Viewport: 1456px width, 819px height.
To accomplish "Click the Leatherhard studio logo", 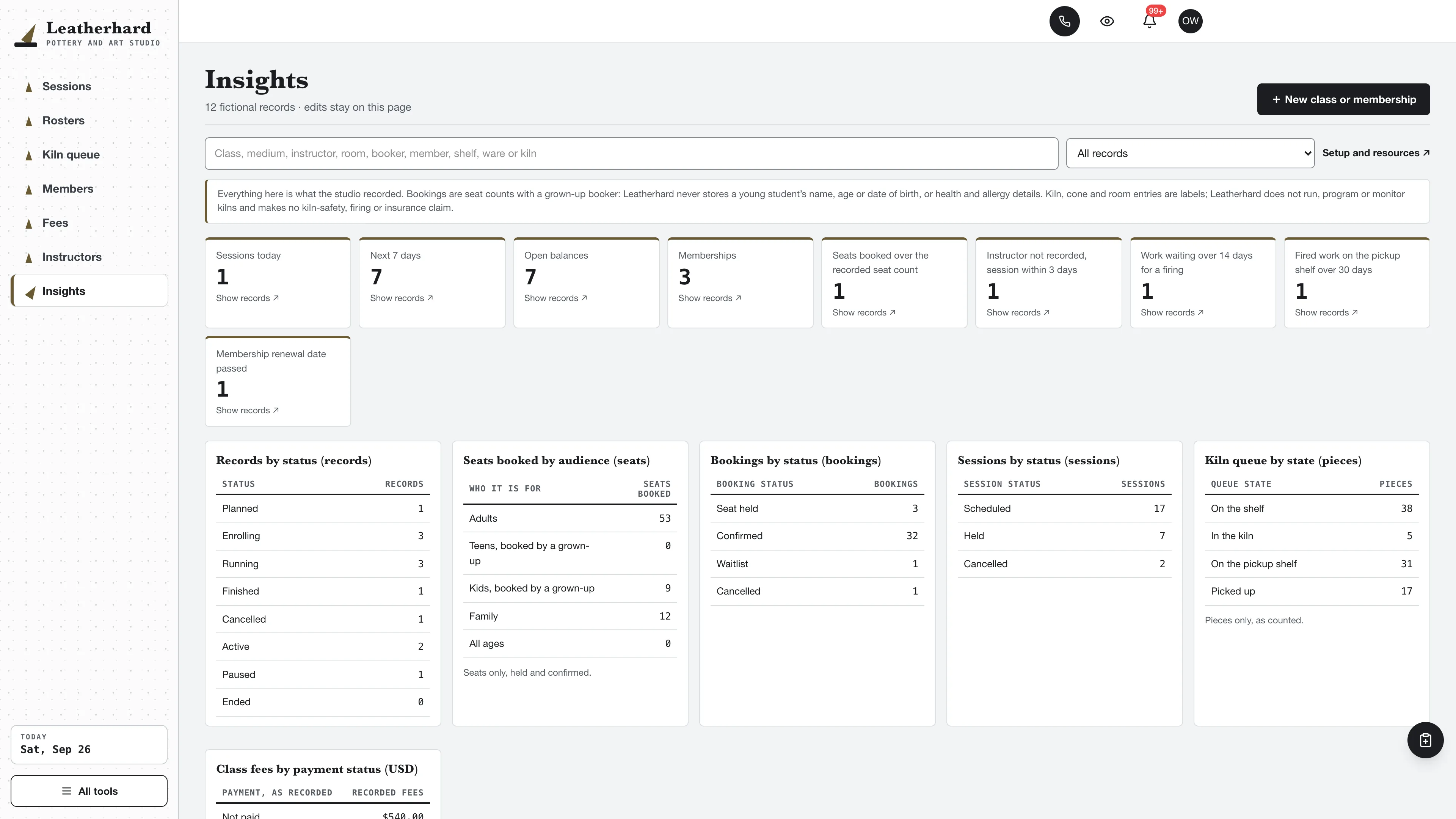I will [88, 34].
